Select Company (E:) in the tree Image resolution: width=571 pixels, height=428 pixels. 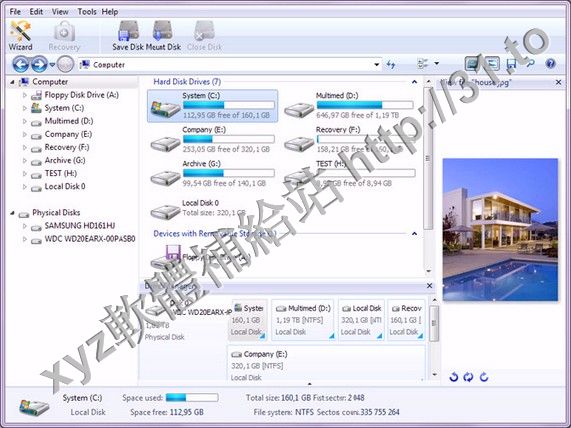pos(68,134)
